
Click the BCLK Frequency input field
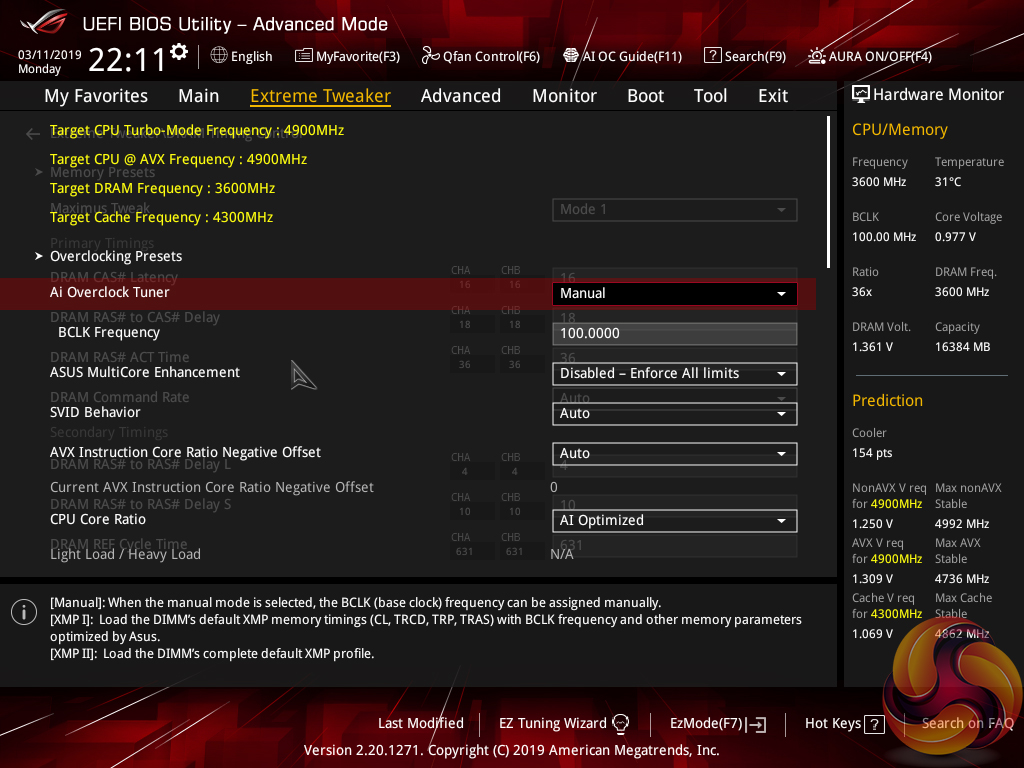click(x=674, y=334)
